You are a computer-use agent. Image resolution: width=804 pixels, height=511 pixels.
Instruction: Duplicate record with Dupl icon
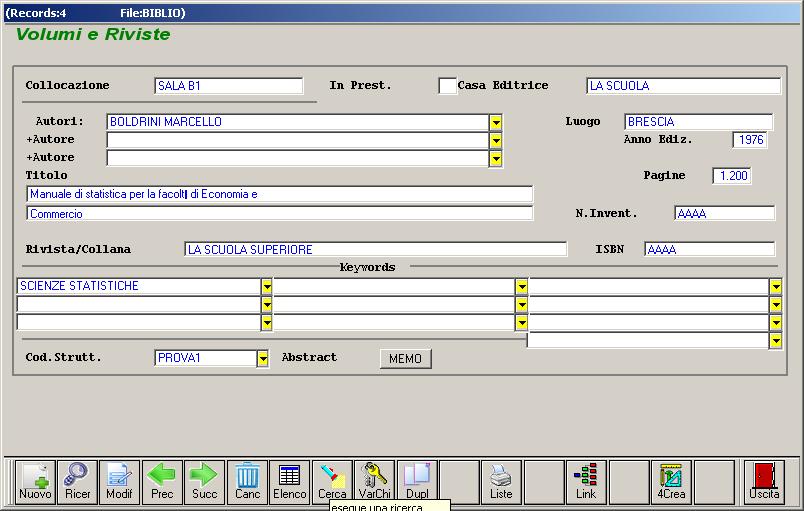(417, 482)
